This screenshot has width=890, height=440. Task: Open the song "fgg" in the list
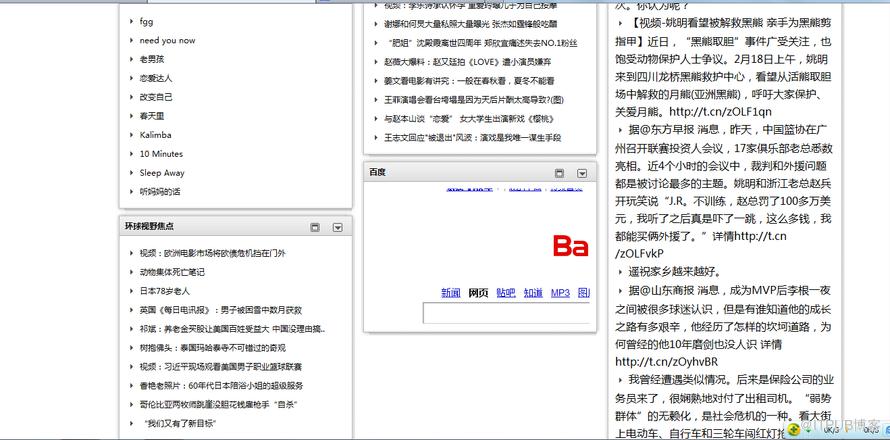coord(146,22)
